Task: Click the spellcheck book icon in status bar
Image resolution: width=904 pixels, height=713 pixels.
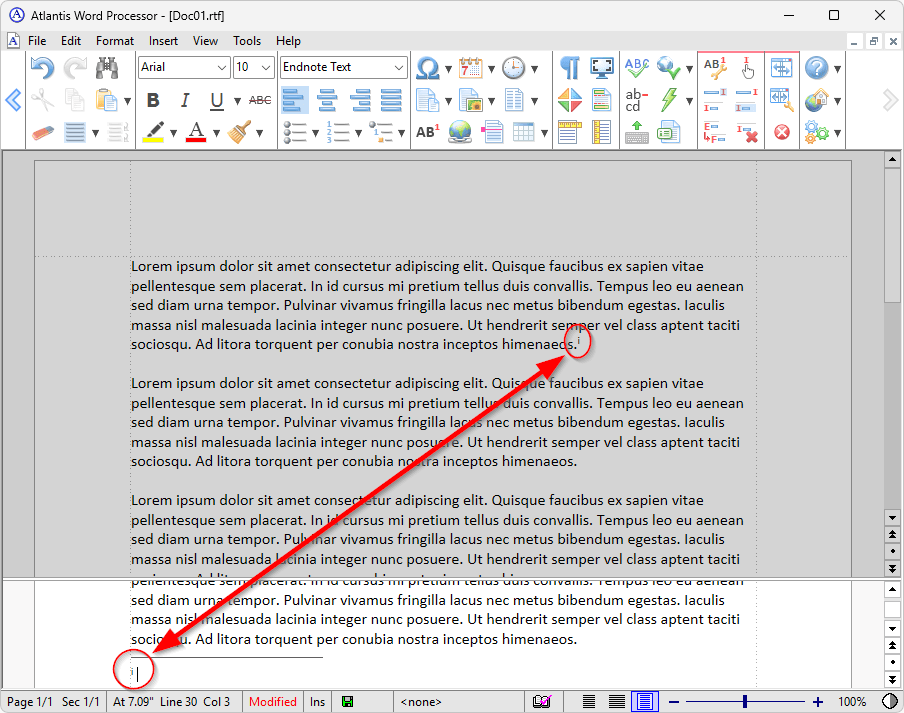Action: click(x=542, y=701)
